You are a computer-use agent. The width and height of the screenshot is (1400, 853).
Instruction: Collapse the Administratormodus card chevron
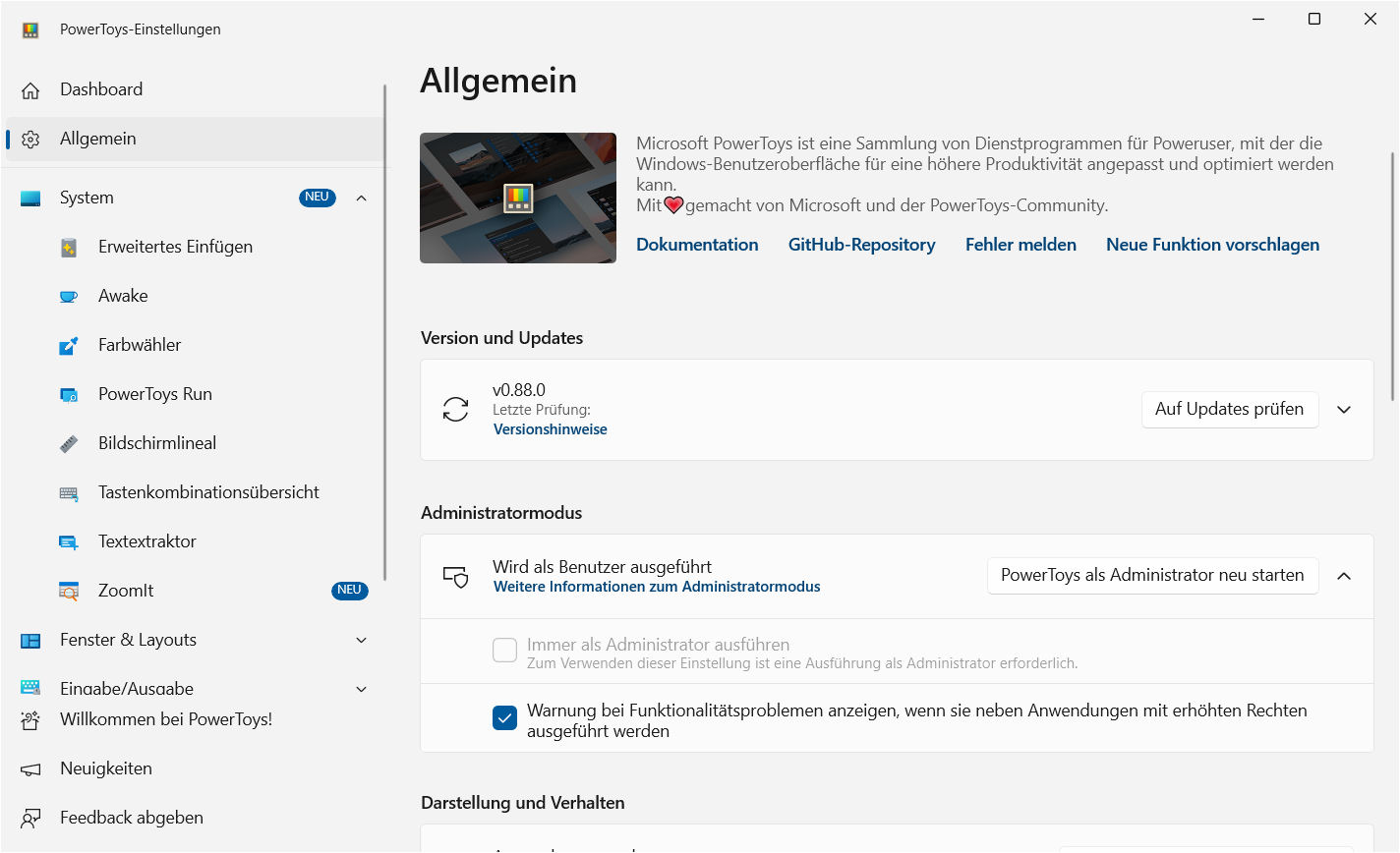point(1344,576)
